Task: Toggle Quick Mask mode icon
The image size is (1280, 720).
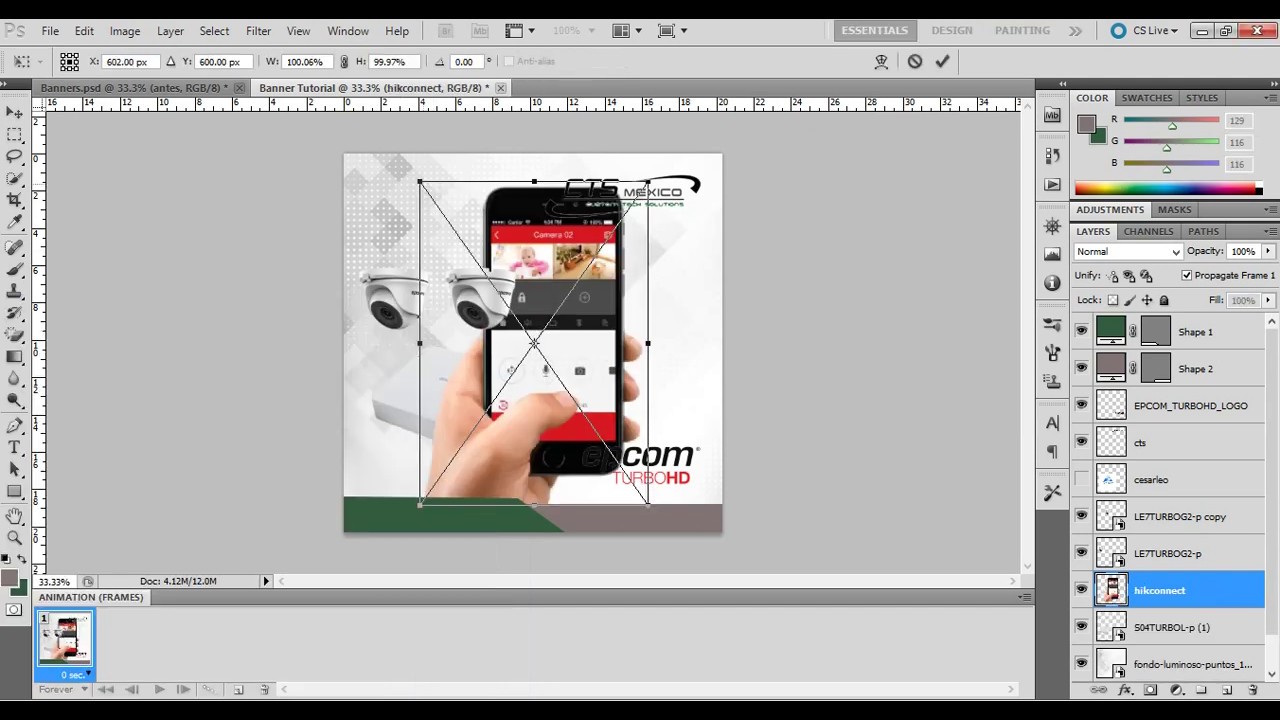Action: point(14,609)
